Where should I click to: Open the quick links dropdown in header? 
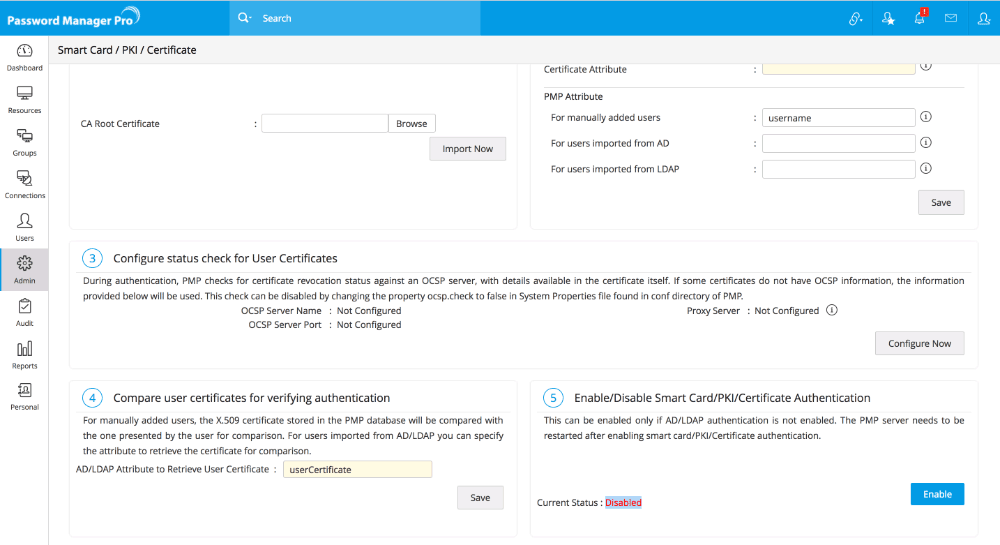coord(855,18)
